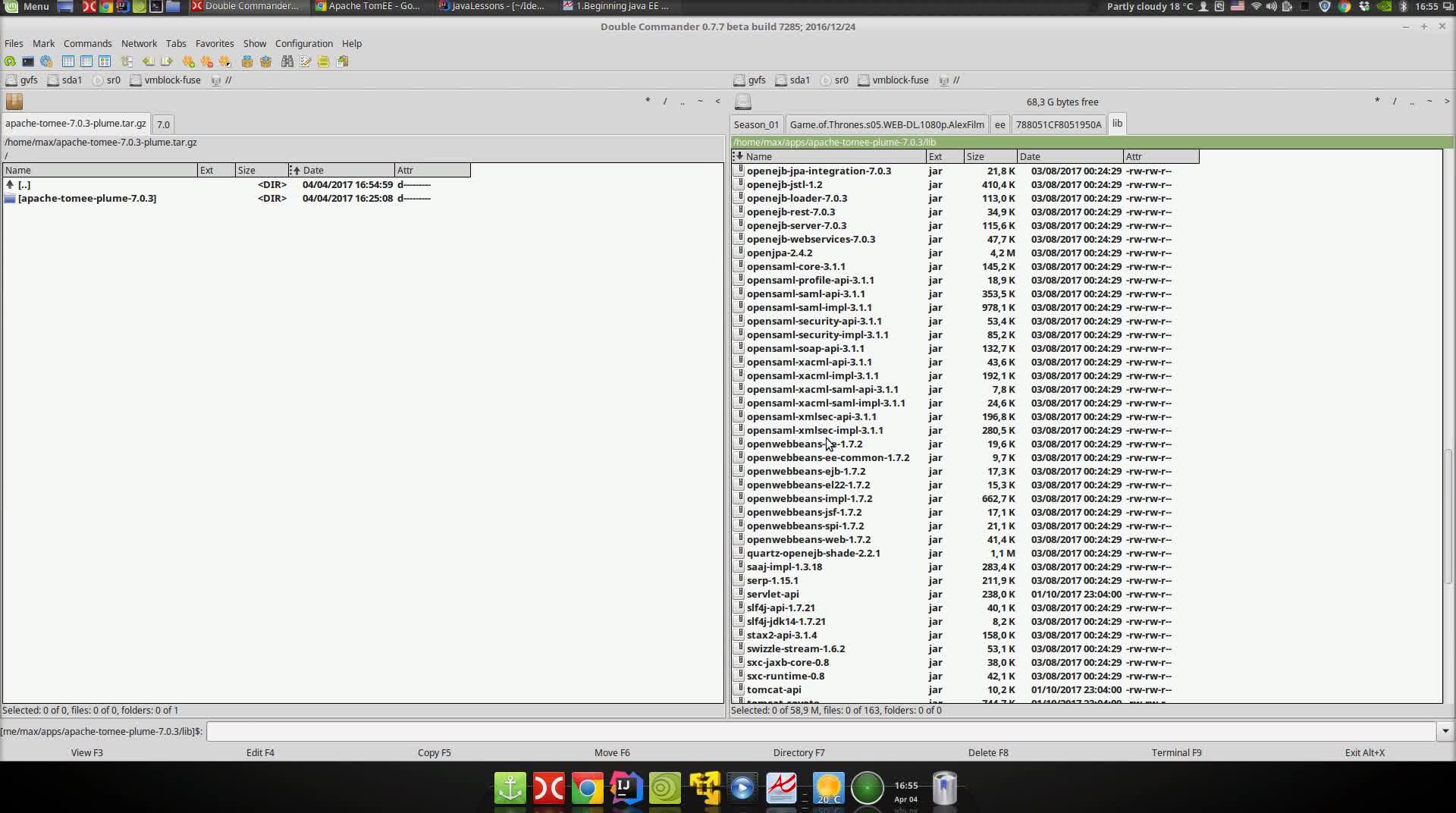Select vmblock-fuse drive in right panel

click(893, 80)
